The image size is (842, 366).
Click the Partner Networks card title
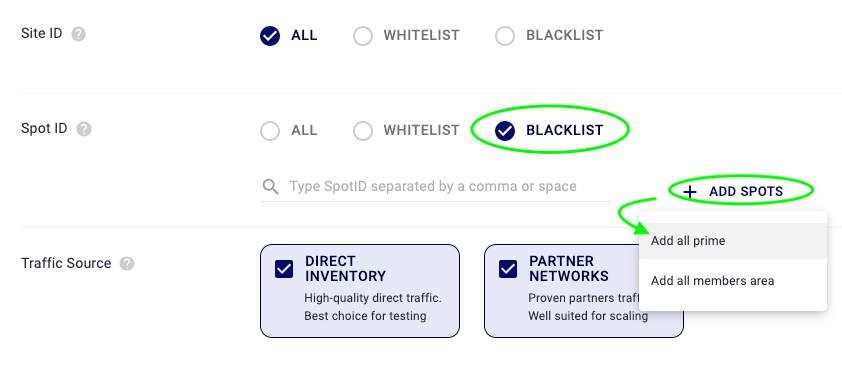[569, 269]
